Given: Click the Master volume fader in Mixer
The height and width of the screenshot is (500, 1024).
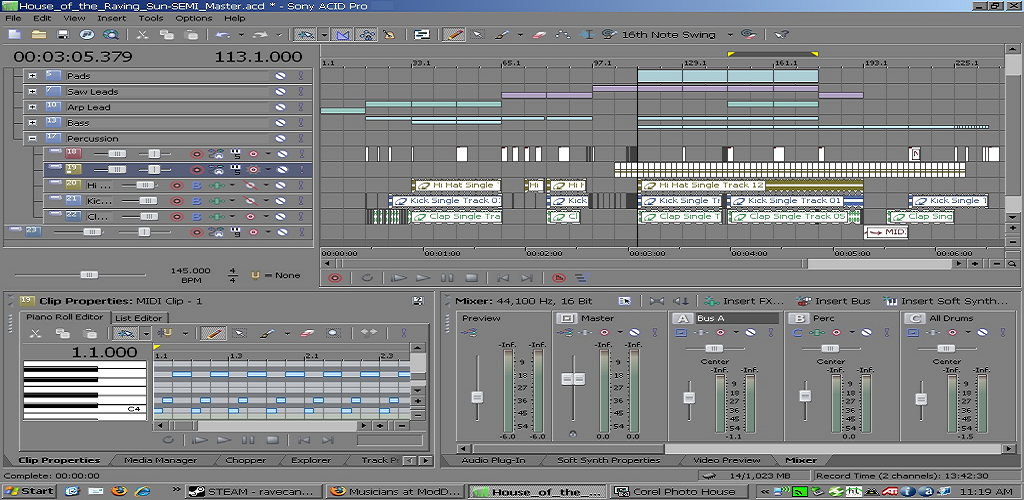Looking at the screenshot, I should (572, 379).
